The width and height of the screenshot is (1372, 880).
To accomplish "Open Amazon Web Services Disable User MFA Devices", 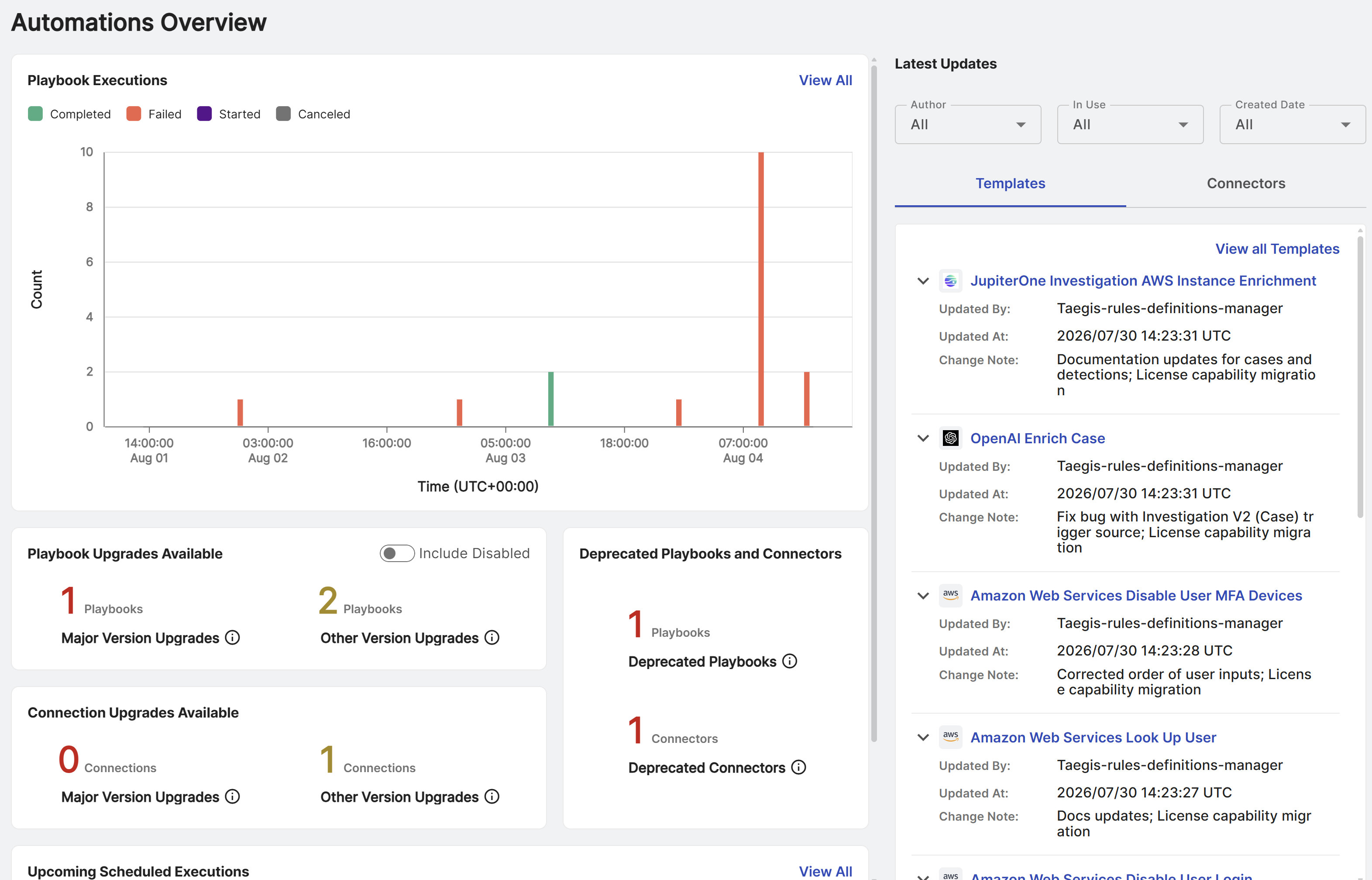I will (1136, 595).
